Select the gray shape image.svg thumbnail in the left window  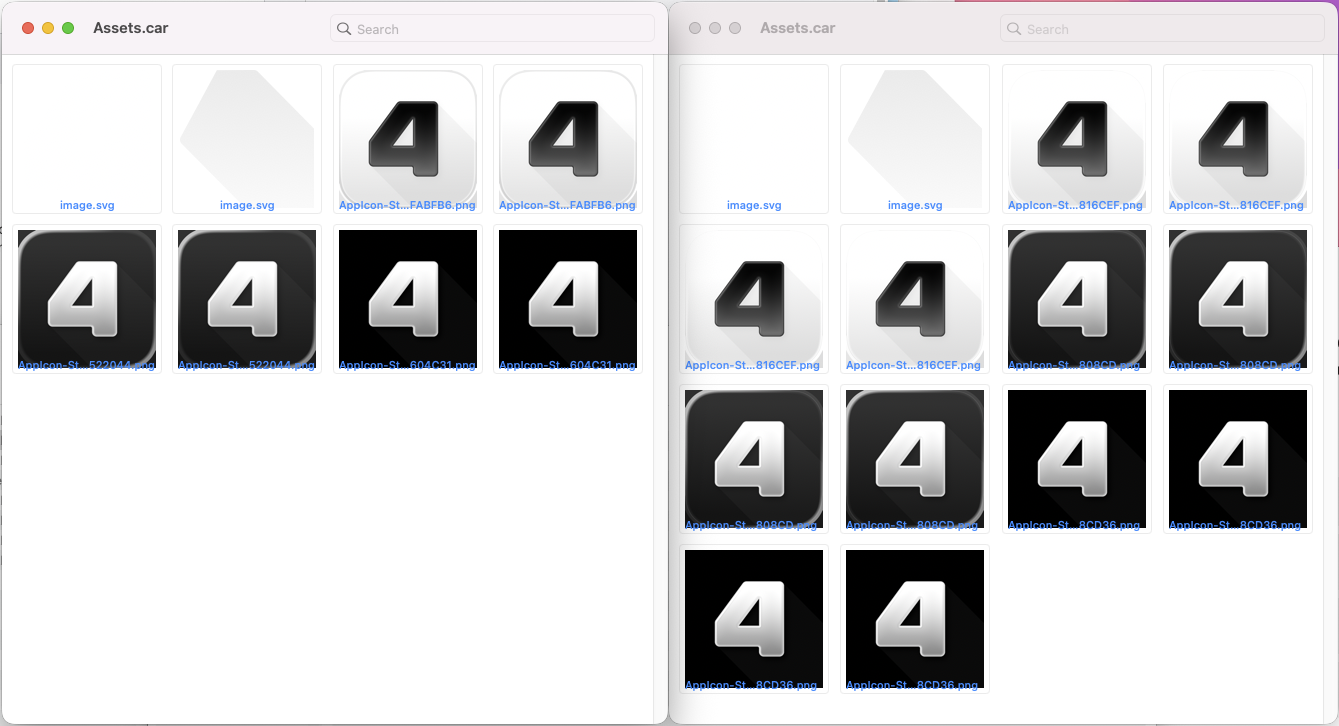[x=247, y=138]
